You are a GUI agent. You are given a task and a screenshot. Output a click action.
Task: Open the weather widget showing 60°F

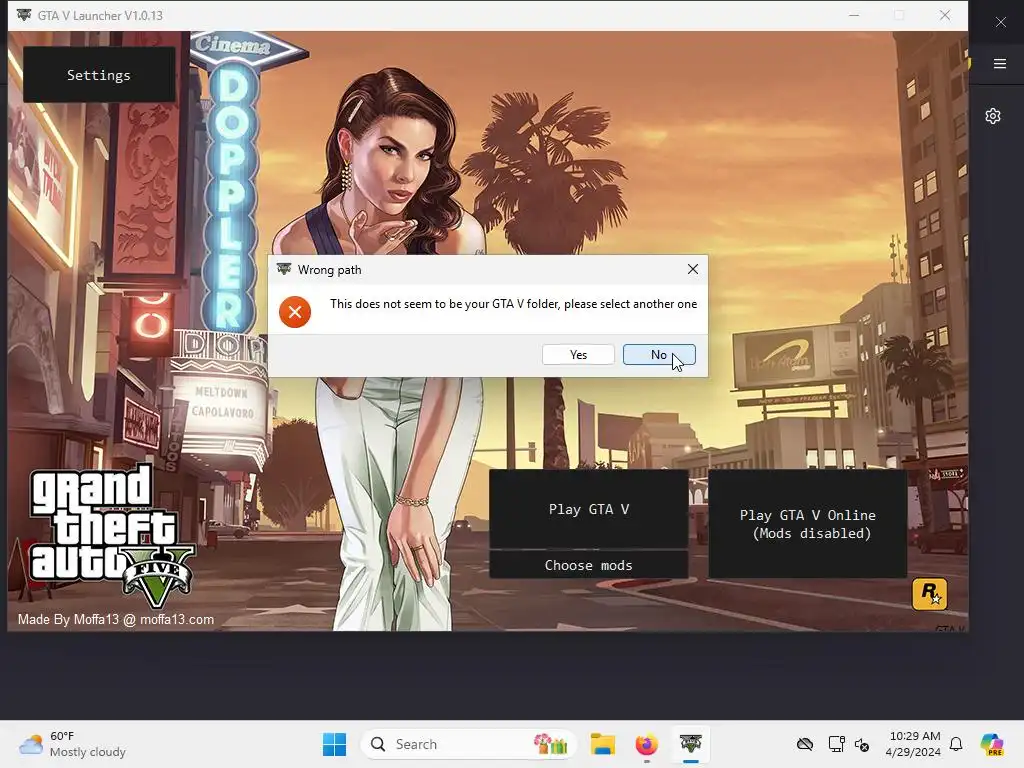point(72,744)
